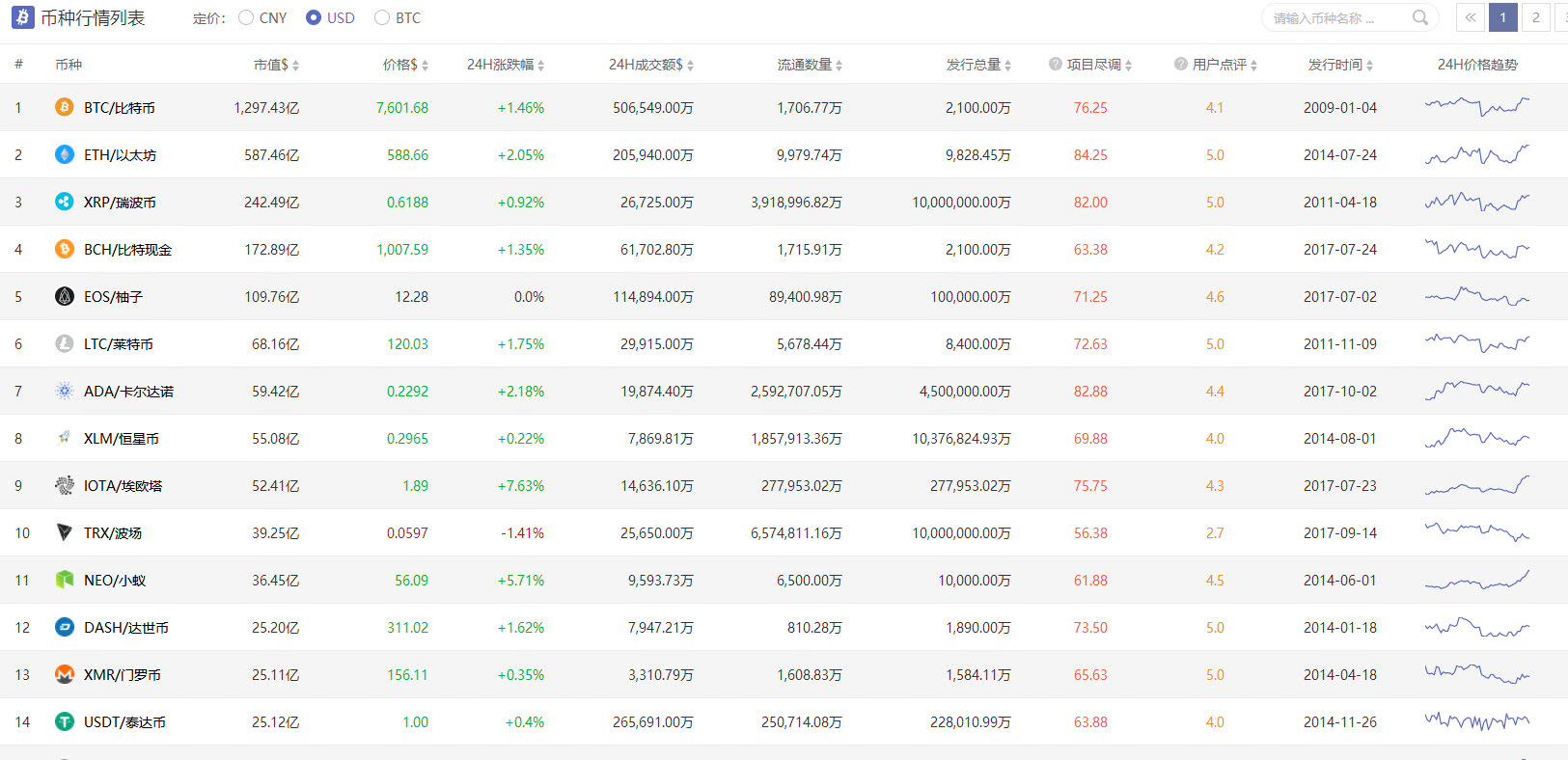Open the BCH/比特现金 coin link
Screen dimensions: 1568x760
tap(127, 250)
